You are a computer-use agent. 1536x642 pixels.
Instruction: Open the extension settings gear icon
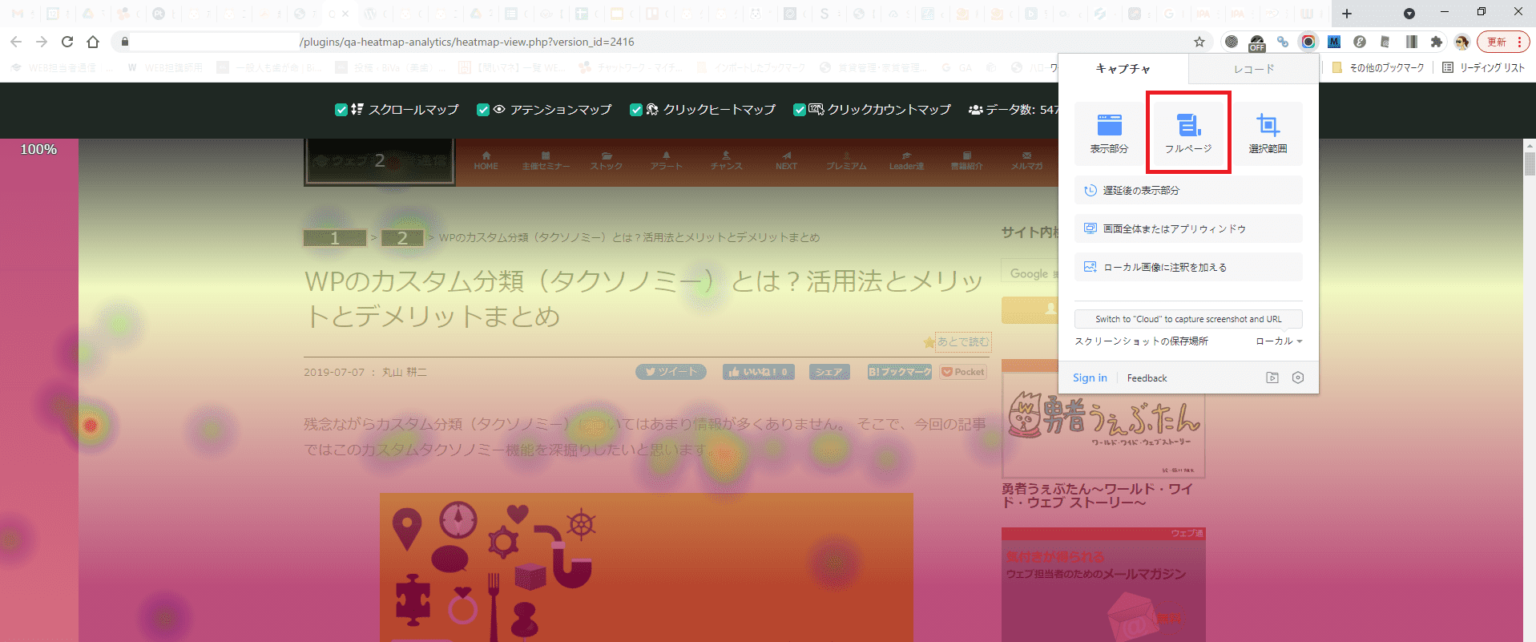pyautogui.click(x=1297, y=377)
